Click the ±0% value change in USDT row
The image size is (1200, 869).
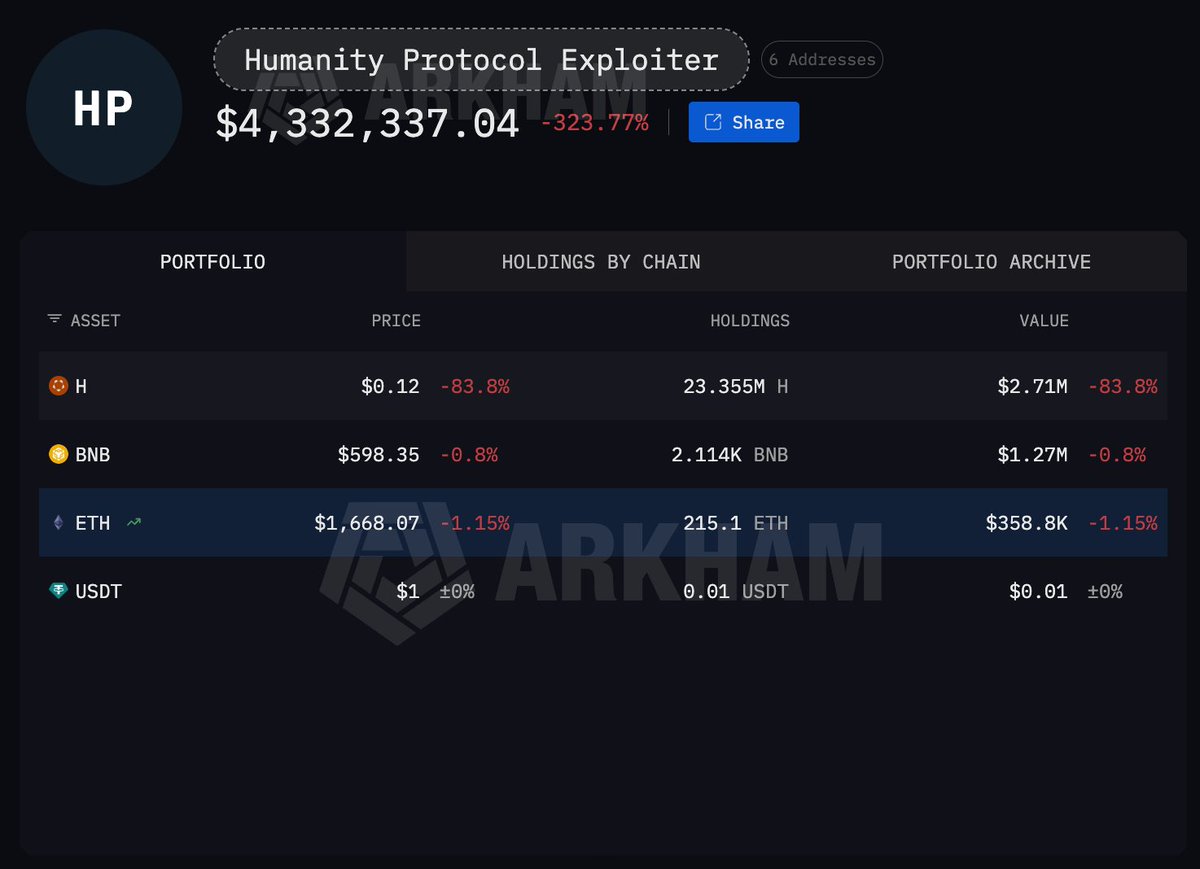(x=1105, y=592)
